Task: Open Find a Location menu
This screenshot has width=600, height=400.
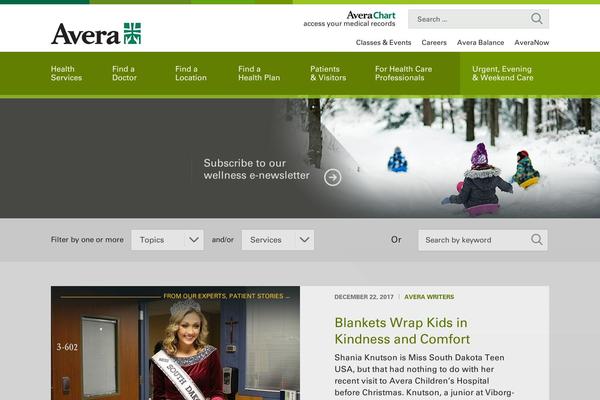Action: point(191,73)
